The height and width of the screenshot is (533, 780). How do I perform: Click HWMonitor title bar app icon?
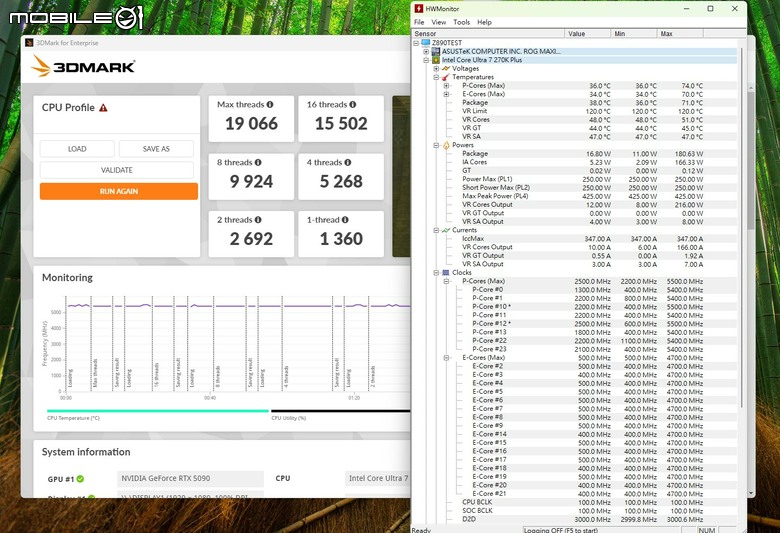(x=419, y=8)
